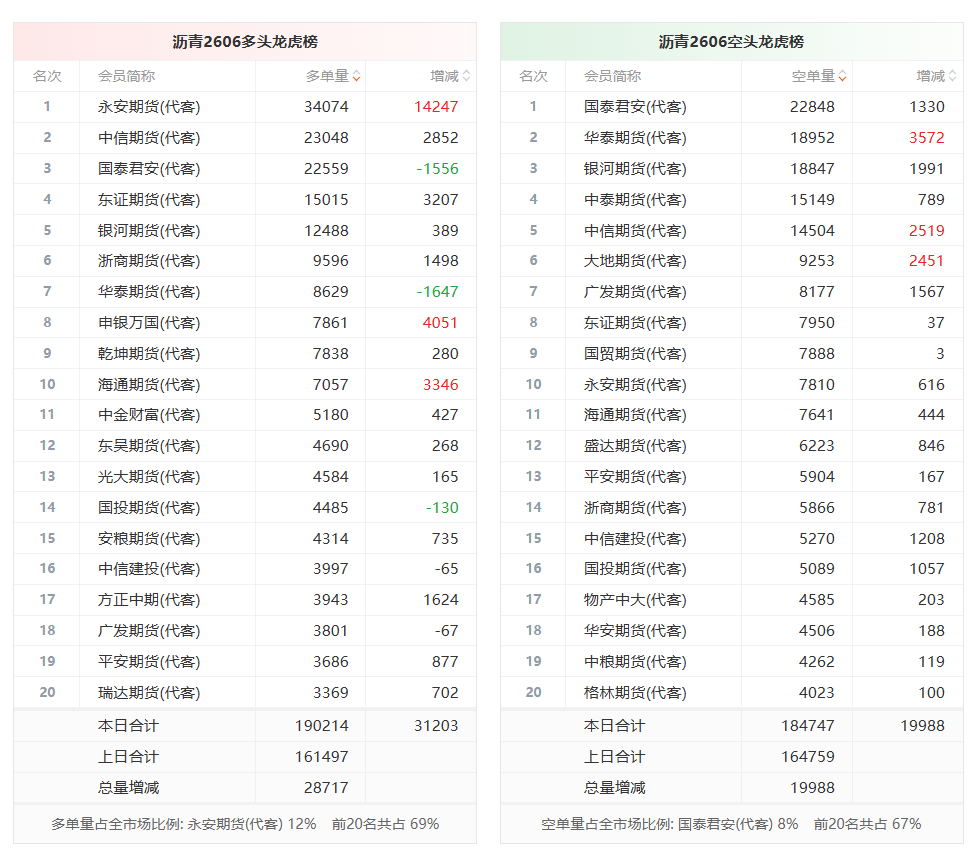
Task: Select 申银万国(代客) row name
Action: (x=149, y=323)
